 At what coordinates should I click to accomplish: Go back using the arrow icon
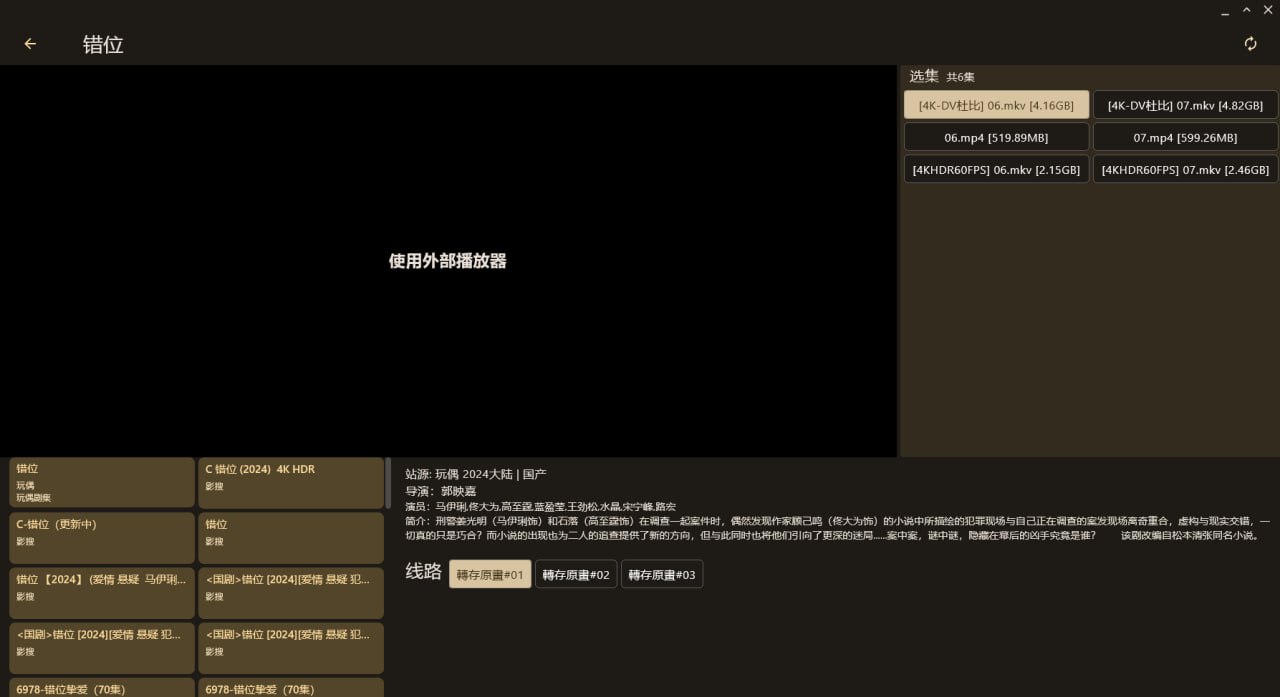click(30, 44)
